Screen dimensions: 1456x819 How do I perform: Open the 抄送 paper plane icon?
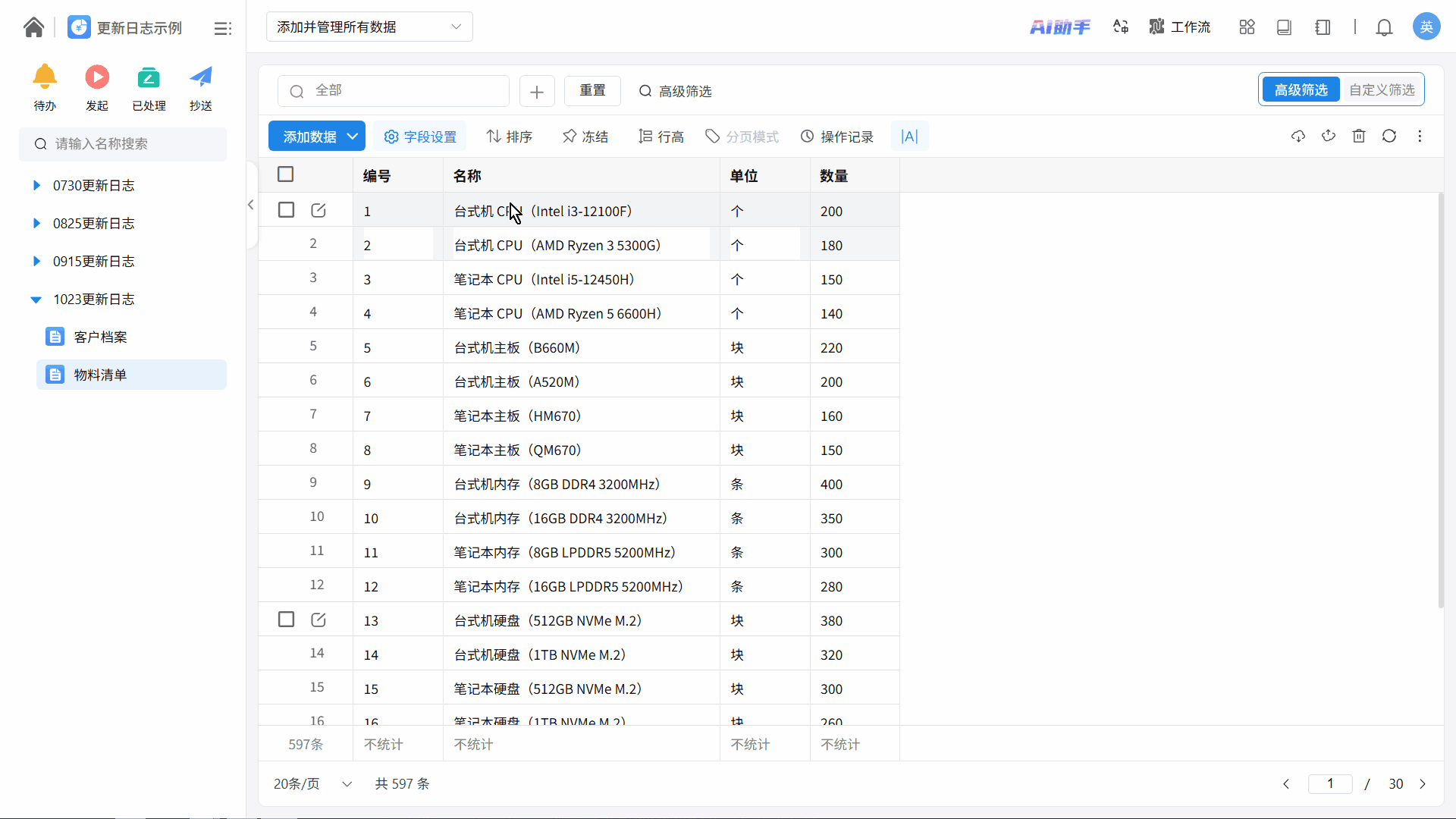coord(201,77)
